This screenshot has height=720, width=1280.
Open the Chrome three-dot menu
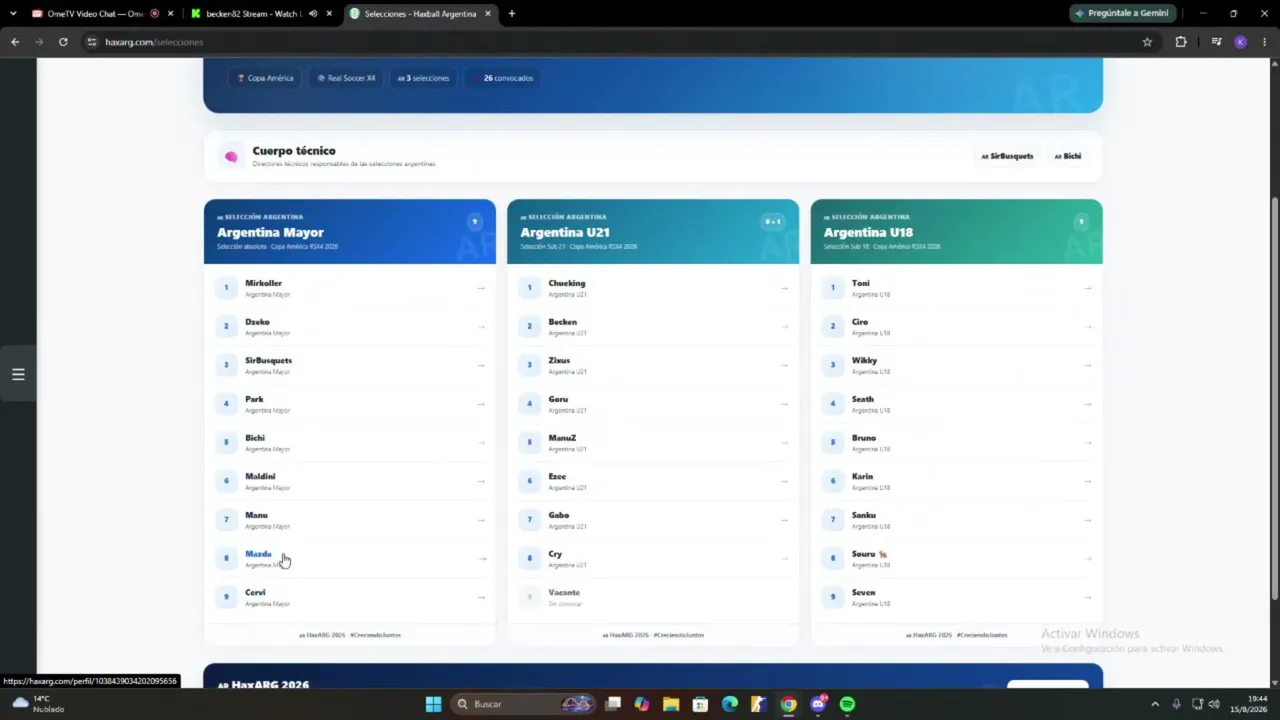[x=1265, y=42]
